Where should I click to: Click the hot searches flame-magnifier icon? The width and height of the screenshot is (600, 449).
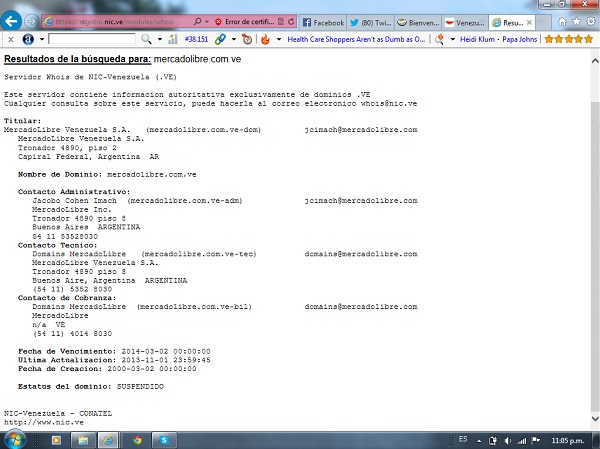click(x=439, y=39)
